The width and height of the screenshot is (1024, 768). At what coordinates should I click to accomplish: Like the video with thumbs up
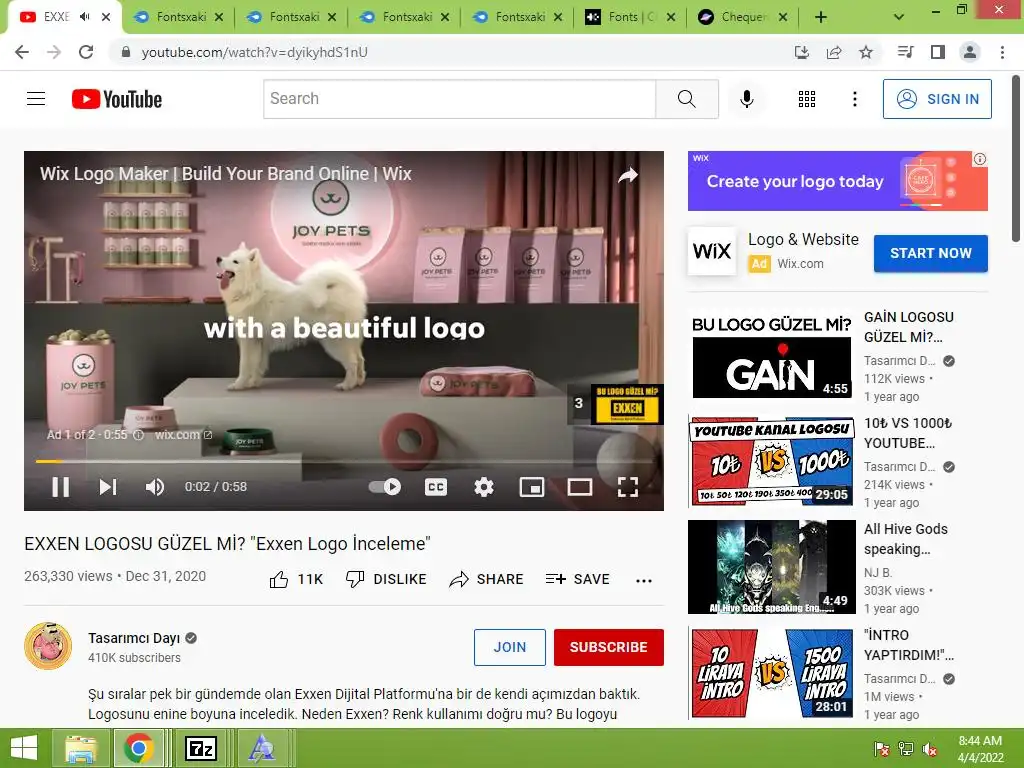296,579
